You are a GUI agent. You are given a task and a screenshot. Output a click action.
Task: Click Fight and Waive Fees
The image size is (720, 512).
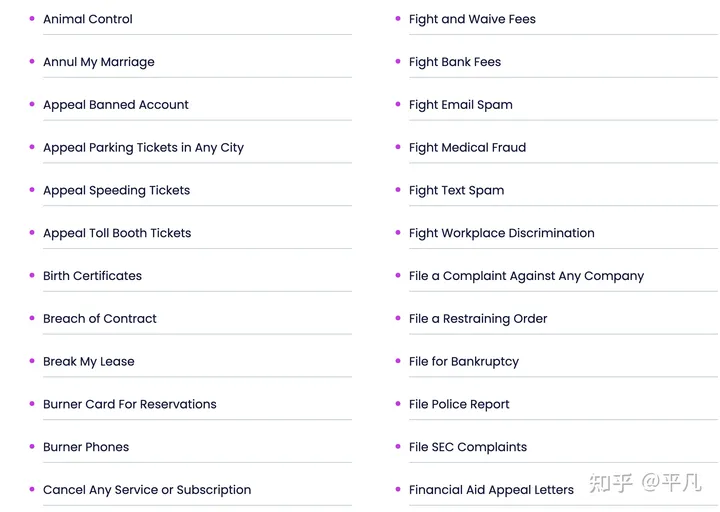click(472, 19)
